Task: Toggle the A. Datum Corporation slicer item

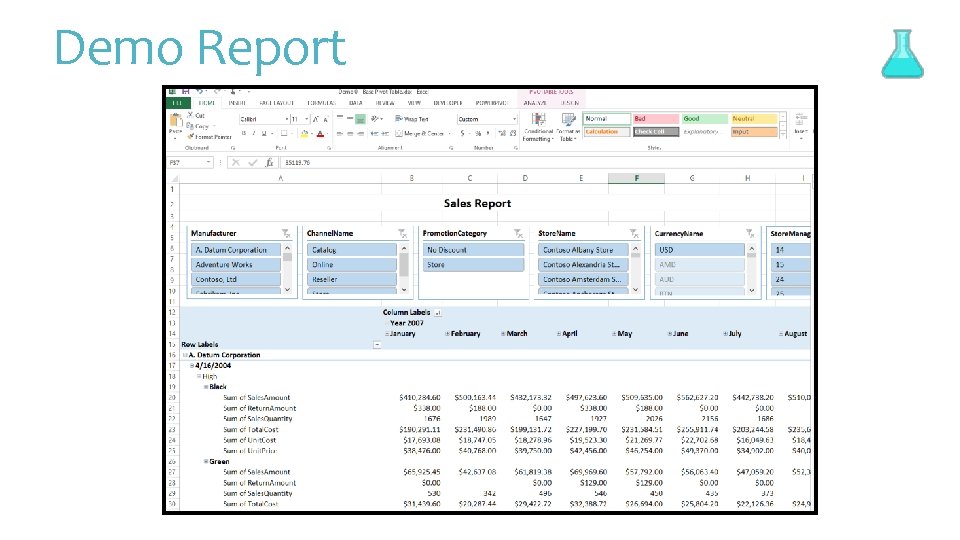Action: click(236, 250)
